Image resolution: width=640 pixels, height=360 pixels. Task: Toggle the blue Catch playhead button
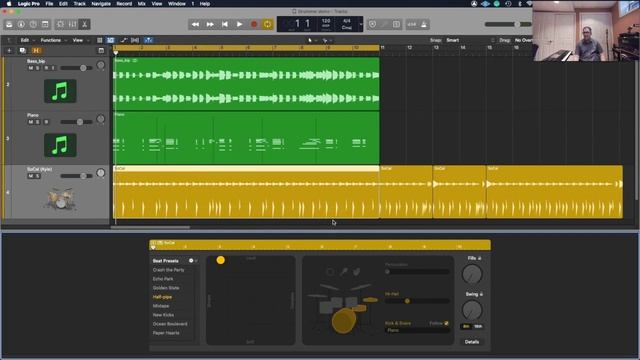(149, 40)
